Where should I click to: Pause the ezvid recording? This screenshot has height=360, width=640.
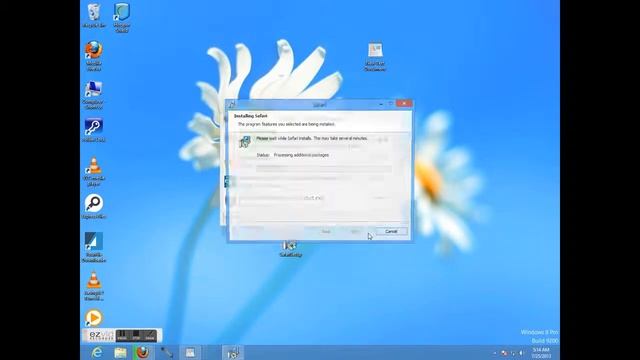[x=122, y=336]
